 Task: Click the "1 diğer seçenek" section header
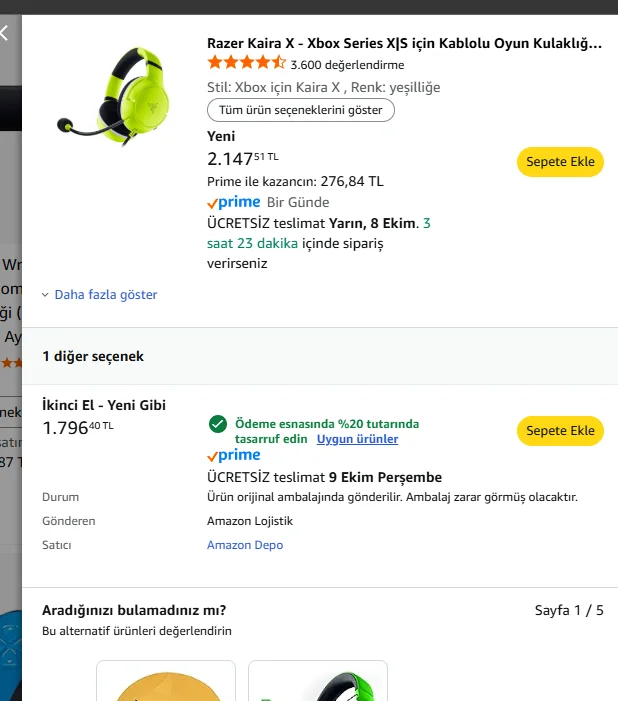click(93, 356)
